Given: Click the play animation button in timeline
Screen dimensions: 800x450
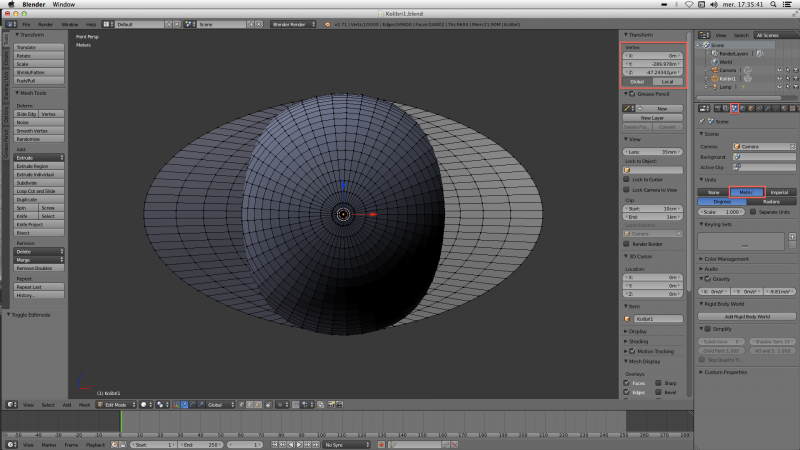Looking at the screenshot, I should (299, 445).
